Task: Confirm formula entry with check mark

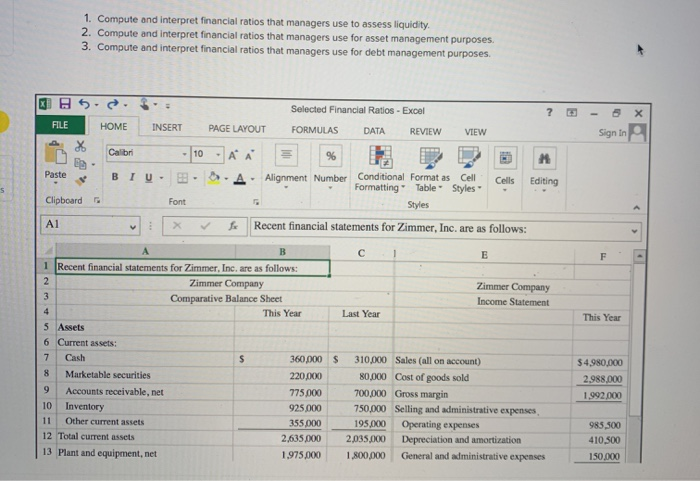Action: point(205,226)
